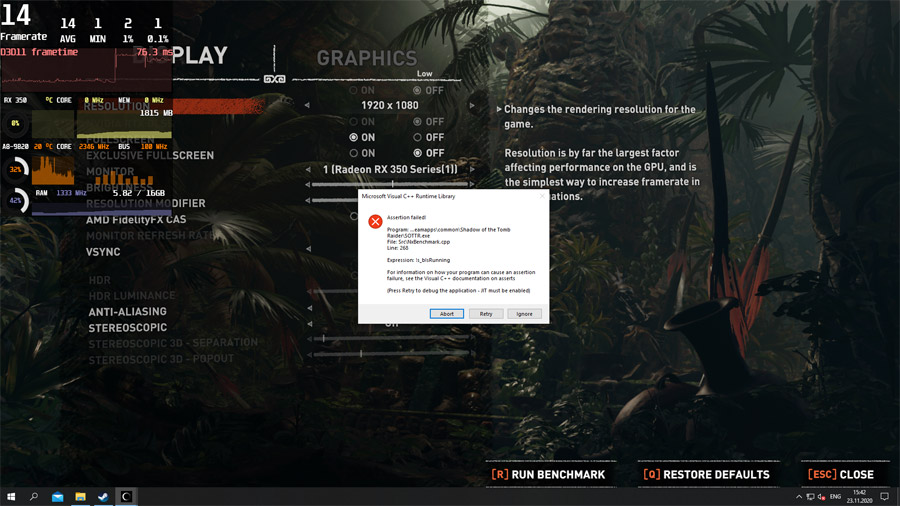Click Ignore in the assertion dialog
The image size is (900, 506).
(524, 314)
